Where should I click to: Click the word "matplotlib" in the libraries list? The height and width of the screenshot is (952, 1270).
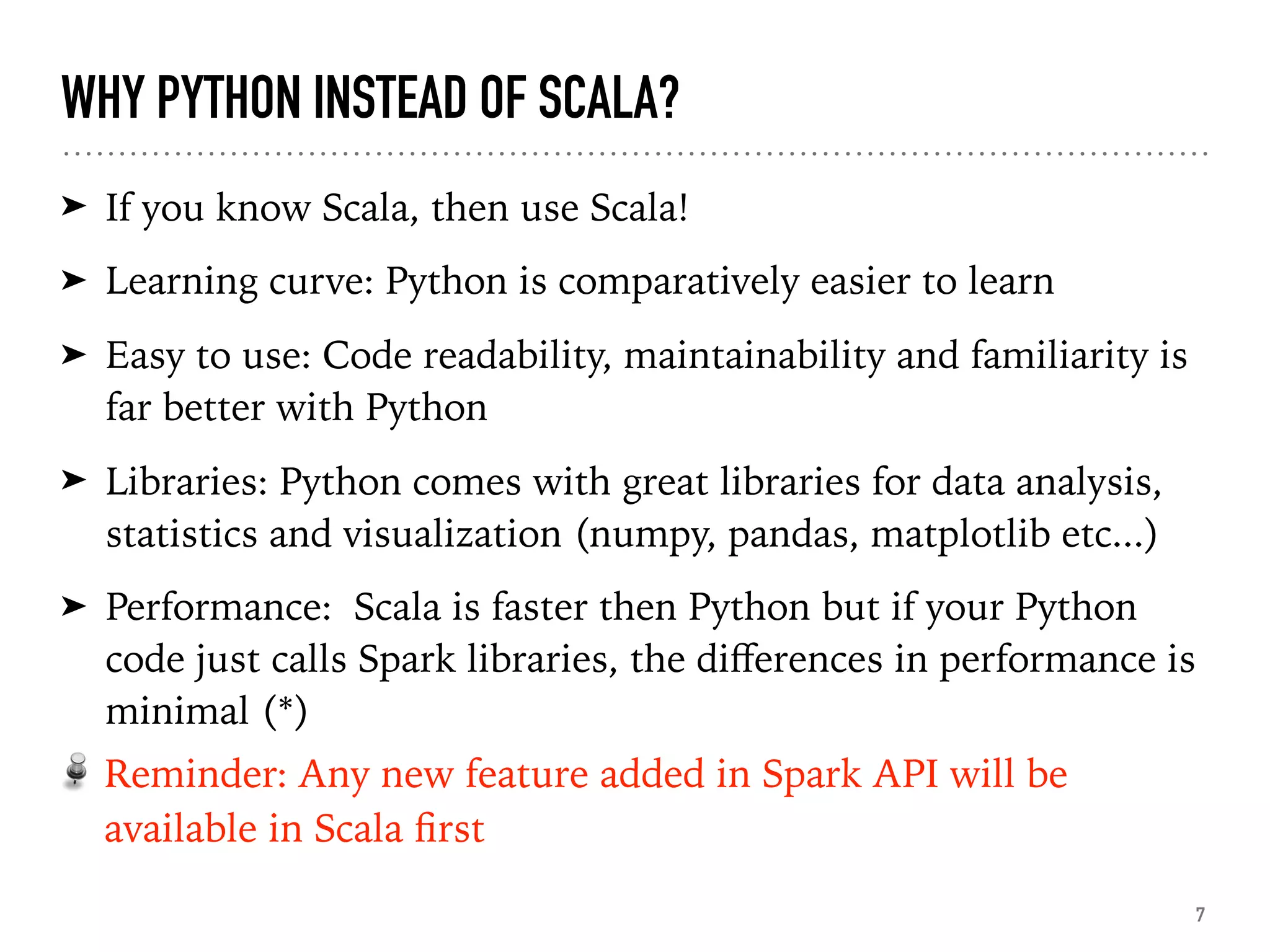pos(960,534)
